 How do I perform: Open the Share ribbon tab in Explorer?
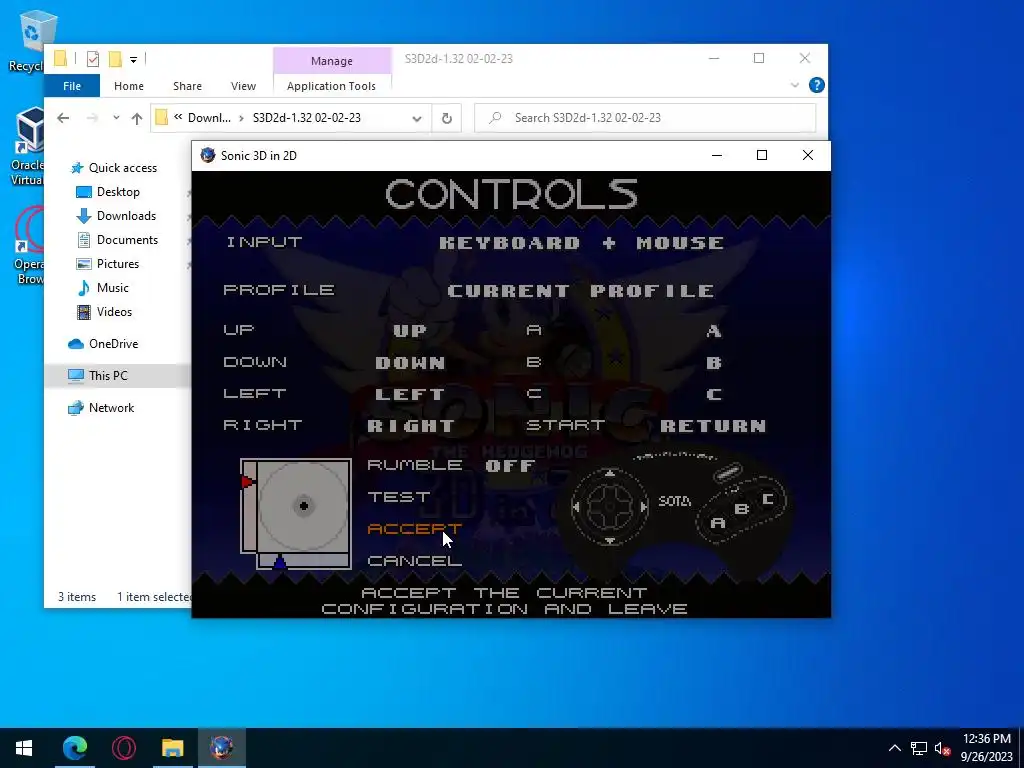(x=187, y=86)
